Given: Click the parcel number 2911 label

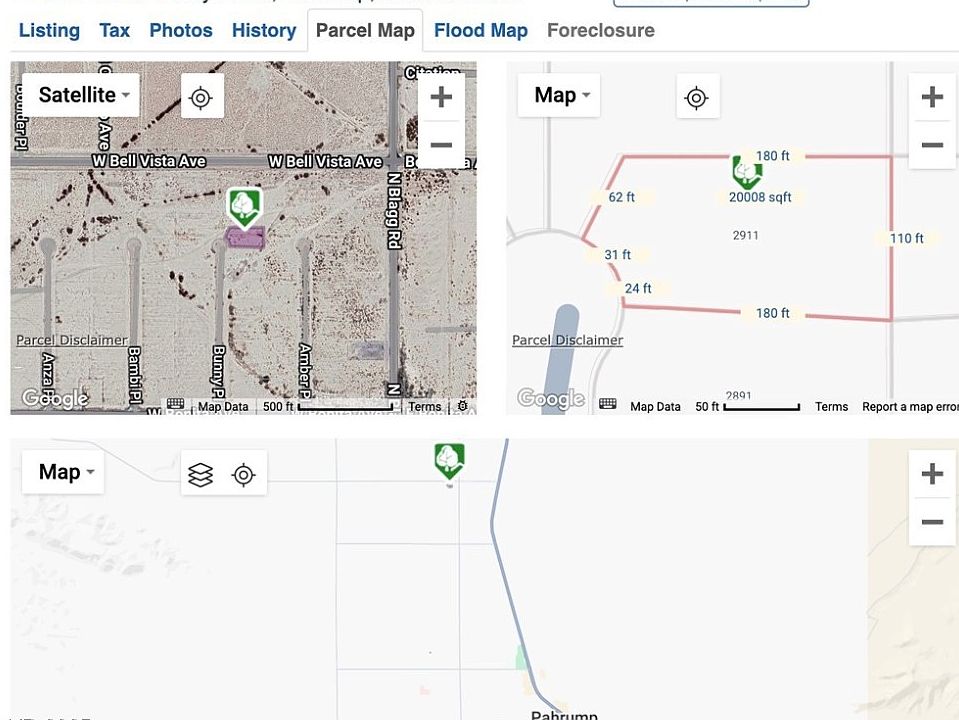Looking at the screenshot, I should [x=746, y=236].
